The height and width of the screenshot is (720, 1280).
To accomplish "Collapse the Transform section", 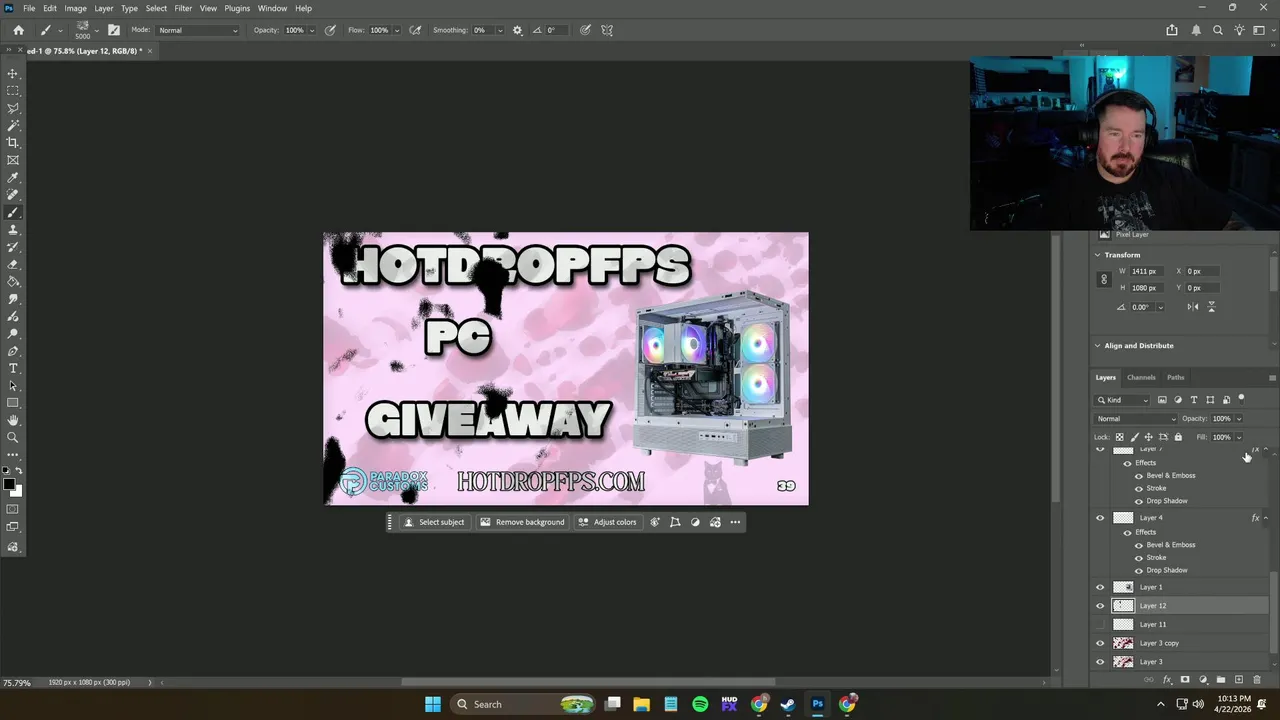I will tap(1097, 255).
